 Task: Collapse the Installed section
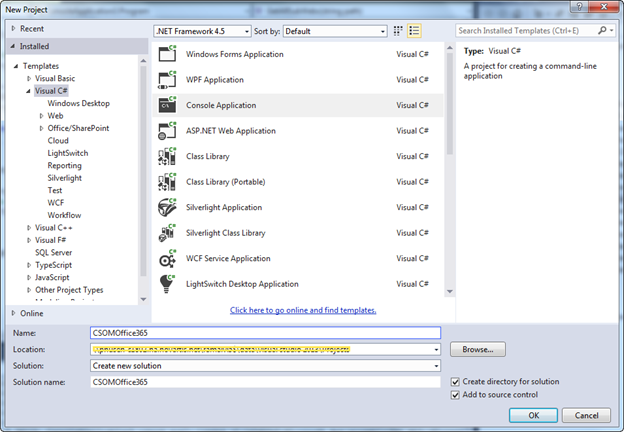pyautogui.click(x=13, y=46)
